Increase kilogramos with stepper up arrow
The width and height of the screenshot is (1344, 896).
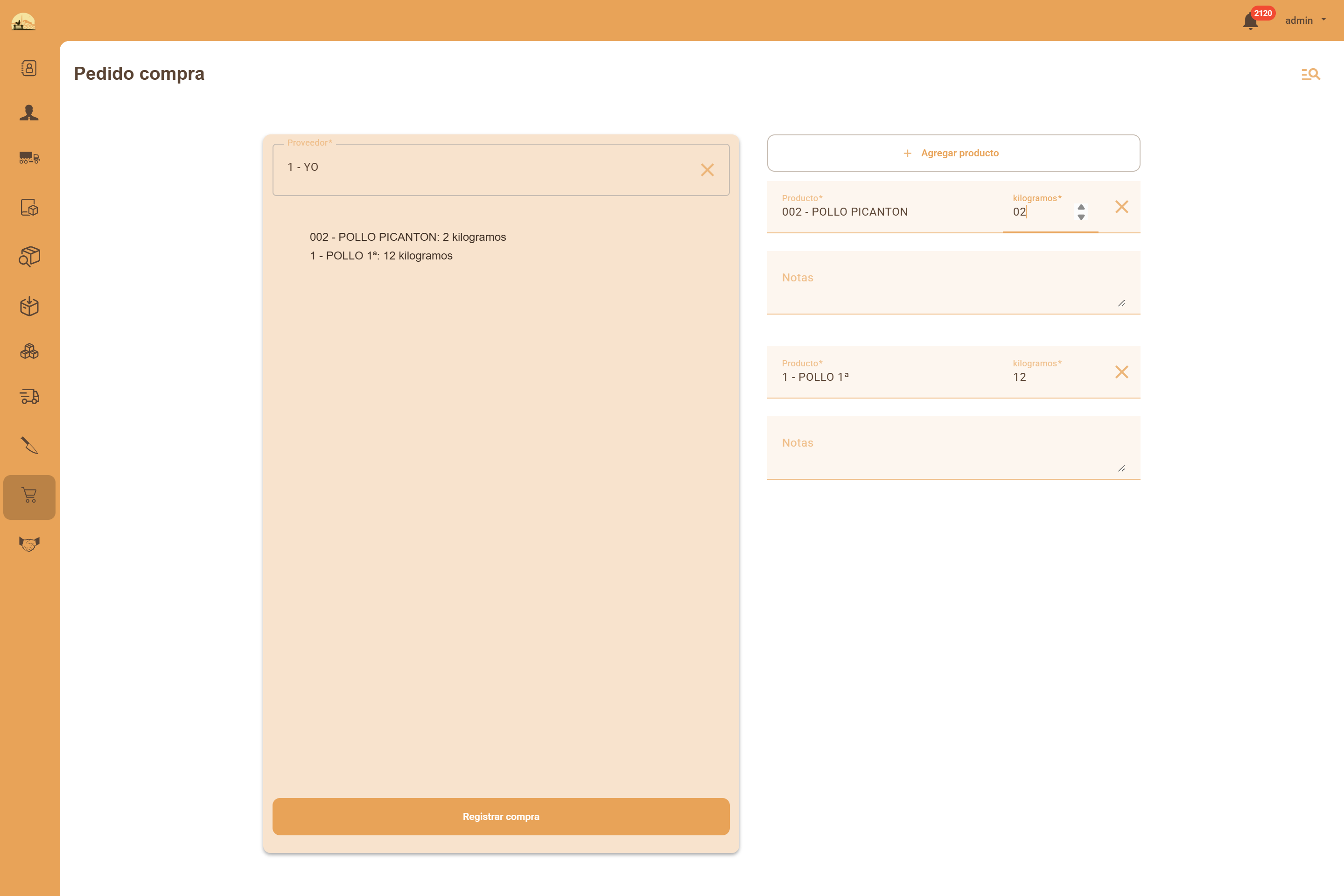(1081, 207)
